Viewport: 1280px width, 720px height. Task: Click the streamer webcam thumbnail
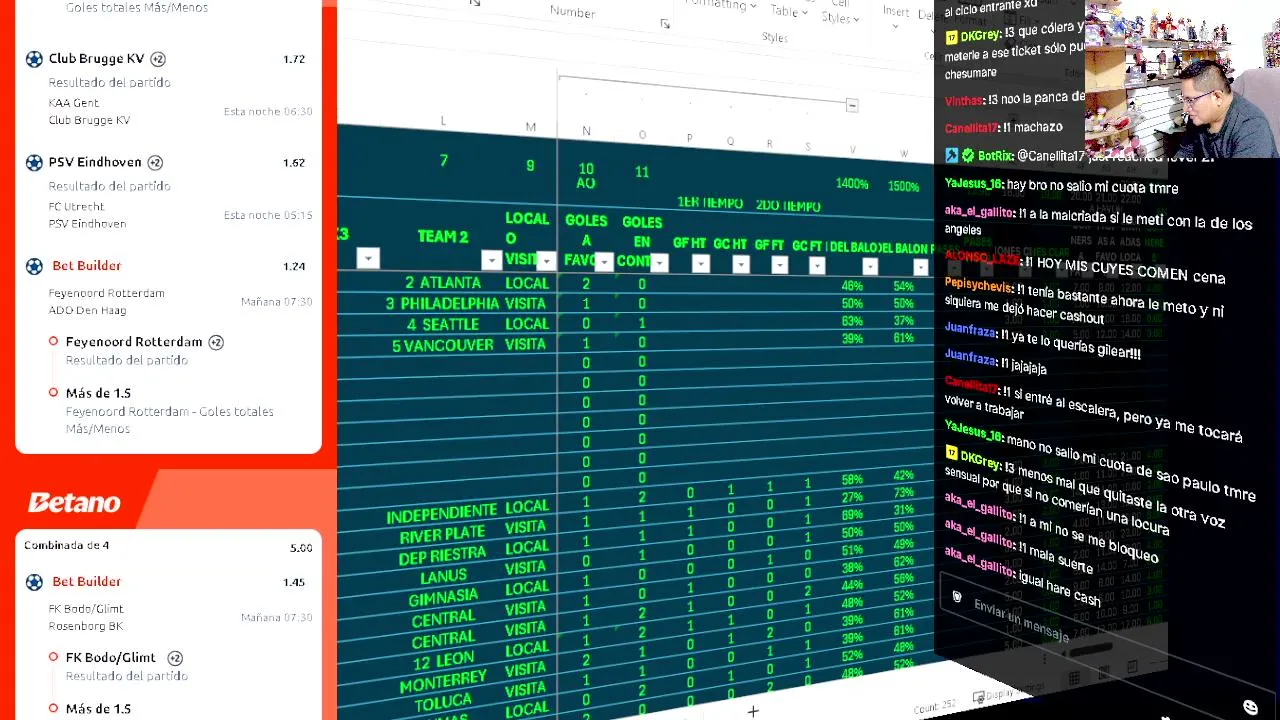tap(1182, 79)
